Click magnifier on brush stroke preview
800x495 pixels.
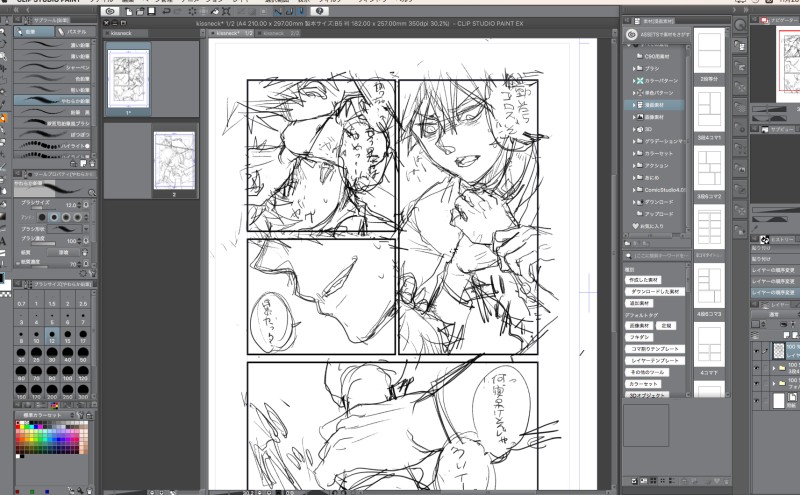tap(92, 192)
